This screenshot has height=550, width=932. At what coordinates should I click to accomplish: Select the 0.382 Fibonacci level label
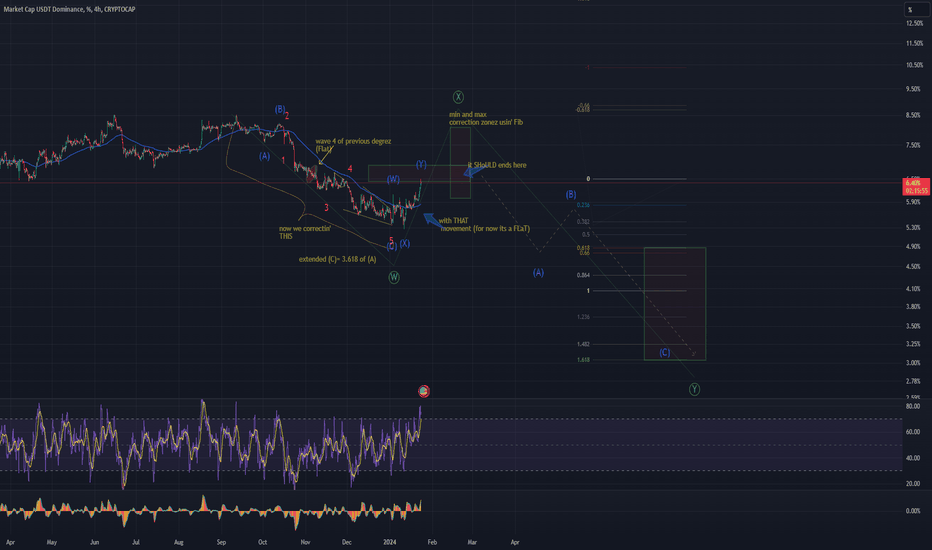click(x=583, y=222)
